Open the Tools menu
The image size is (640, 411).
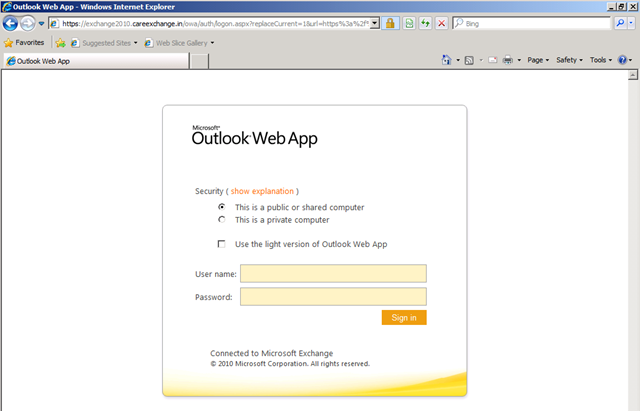pos(601,60)
